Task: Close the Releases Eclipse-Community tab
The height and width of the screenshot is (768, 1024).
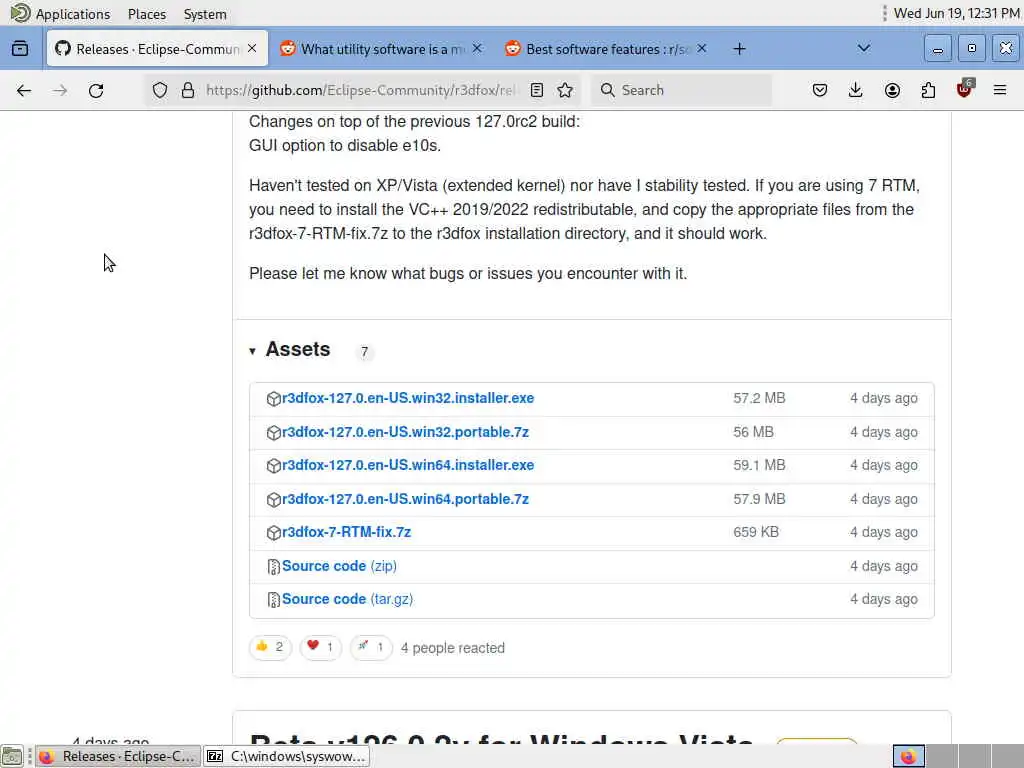Action: [x=252, y=48]
